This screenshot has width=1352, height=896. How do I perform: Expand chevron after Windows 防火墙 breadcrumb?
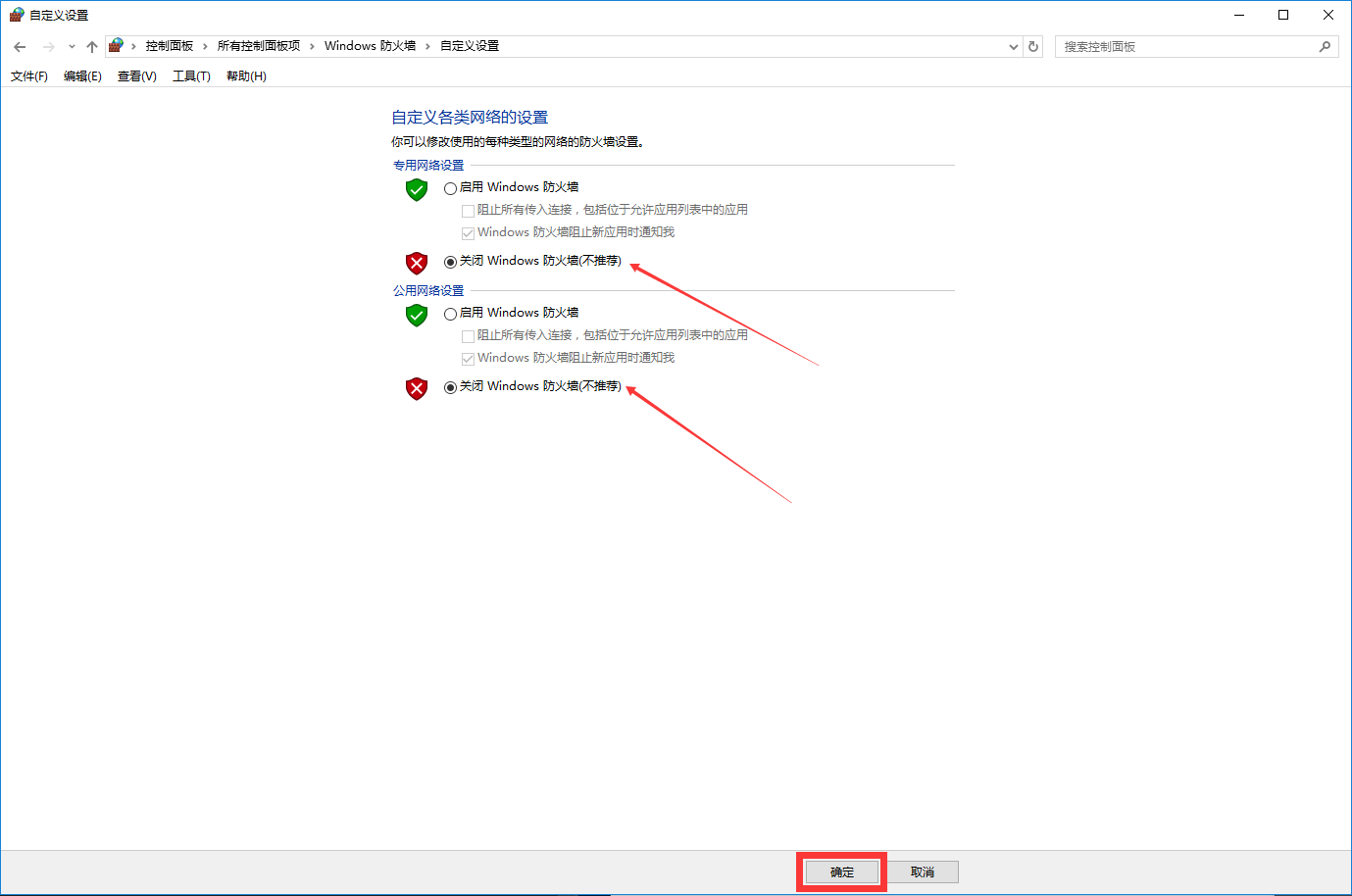[x=427, y=46]
